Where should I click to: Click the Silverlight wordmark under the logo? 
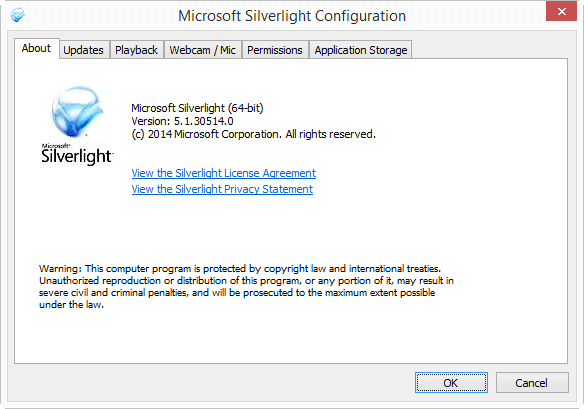point(77,156)
